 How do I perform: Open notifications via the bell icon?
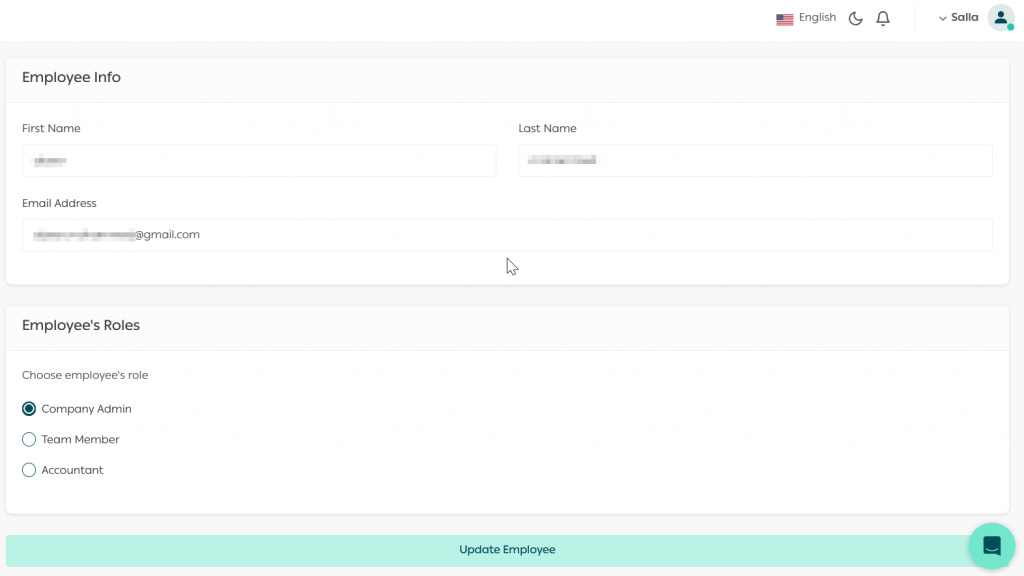coord(883,19)
